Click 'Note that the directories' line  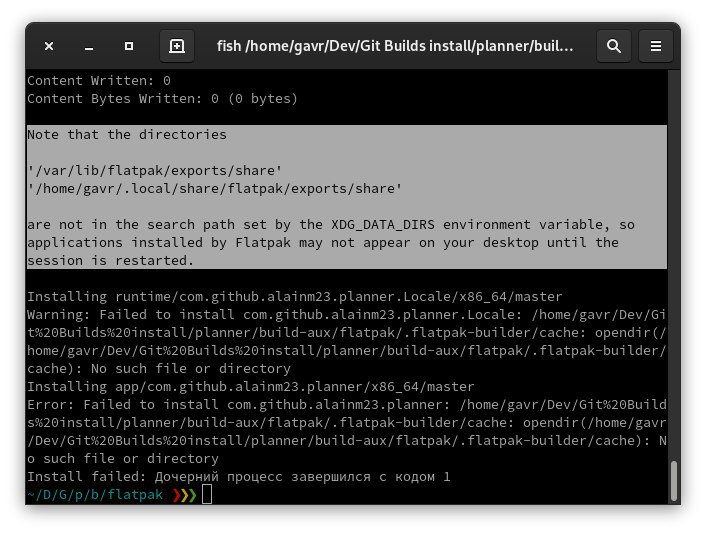click(x=127, y=135)
